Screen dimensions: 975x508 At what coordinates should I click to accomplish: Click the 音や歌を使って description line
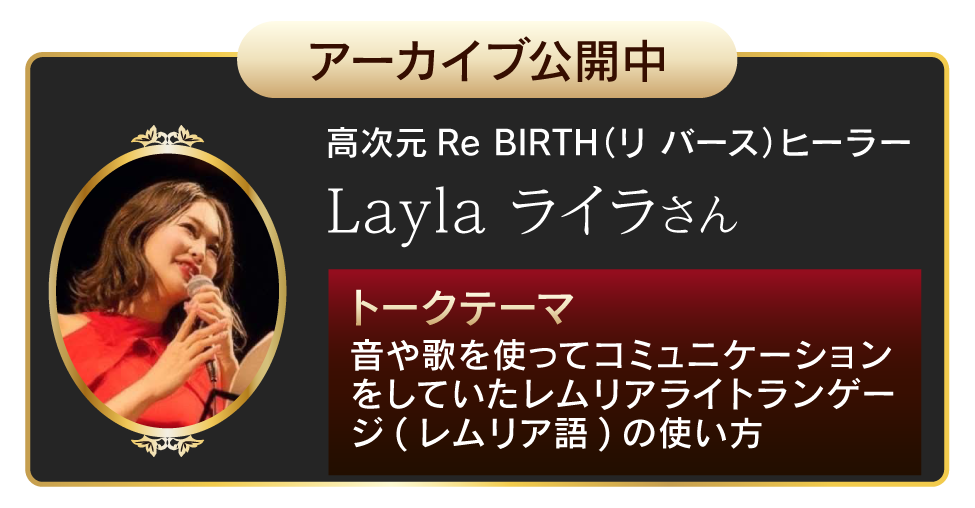pos(621,356)
